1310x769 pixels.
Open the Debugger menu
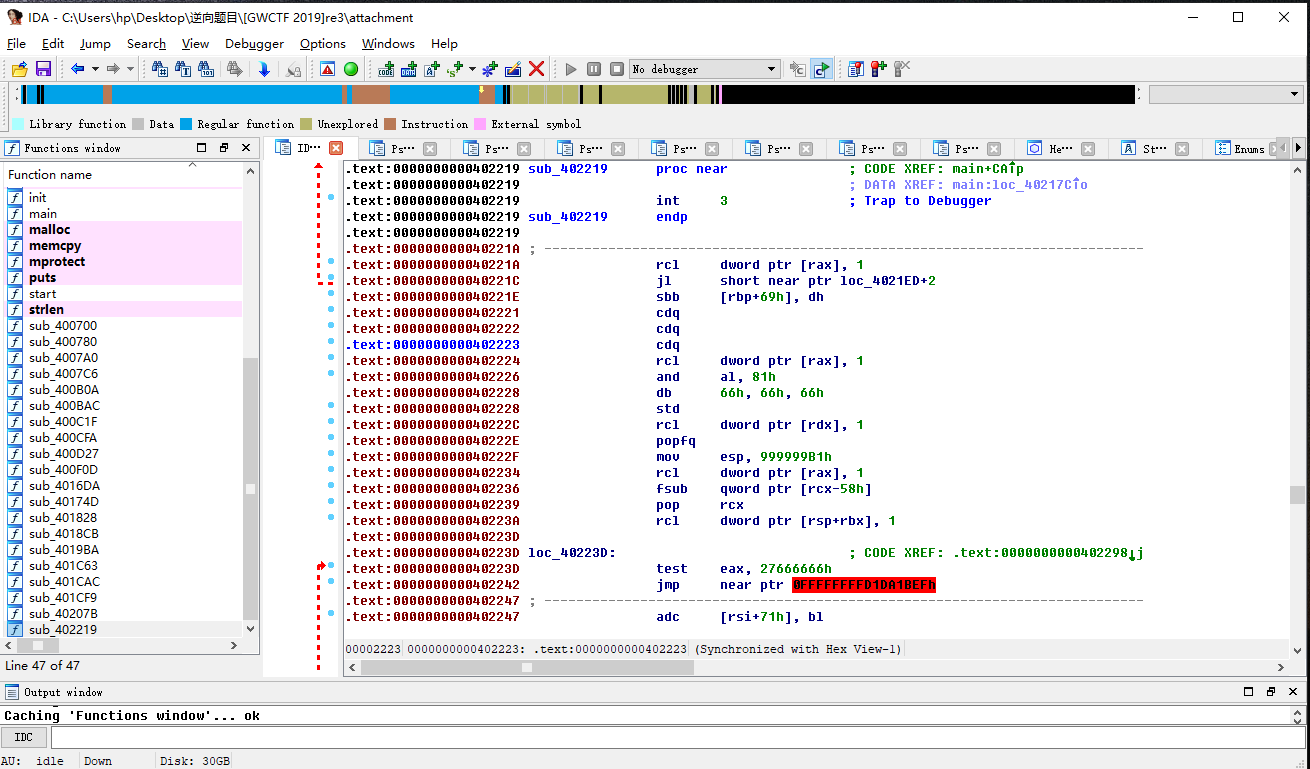pos(254,44)
